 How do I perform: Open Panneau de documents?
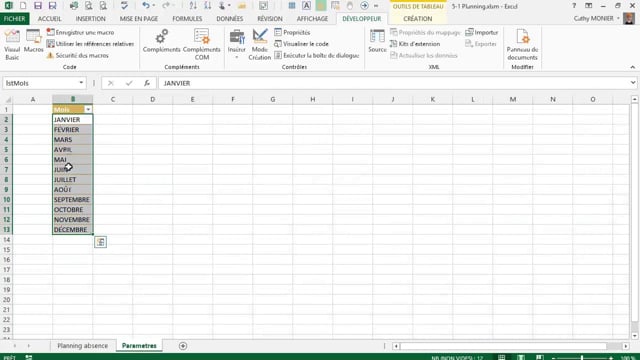pos(522,44)
